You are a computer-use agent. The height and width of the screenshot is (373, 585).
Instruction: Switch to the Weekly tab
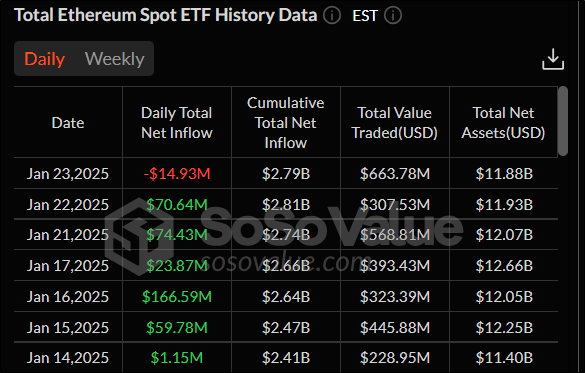[x=115, y=59]
